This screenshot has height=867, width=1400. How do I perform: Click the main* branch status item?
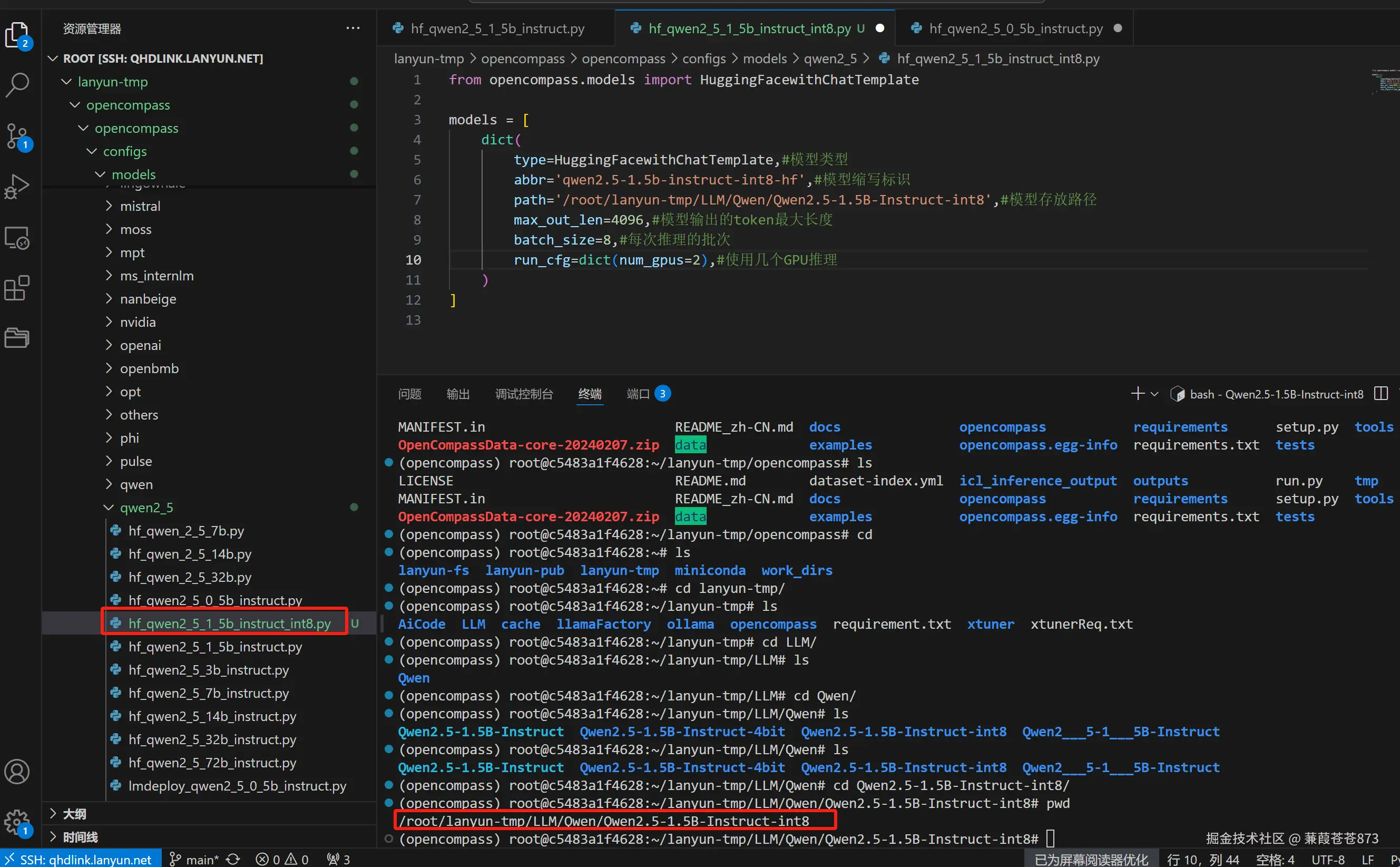click(x=195, y=859)
